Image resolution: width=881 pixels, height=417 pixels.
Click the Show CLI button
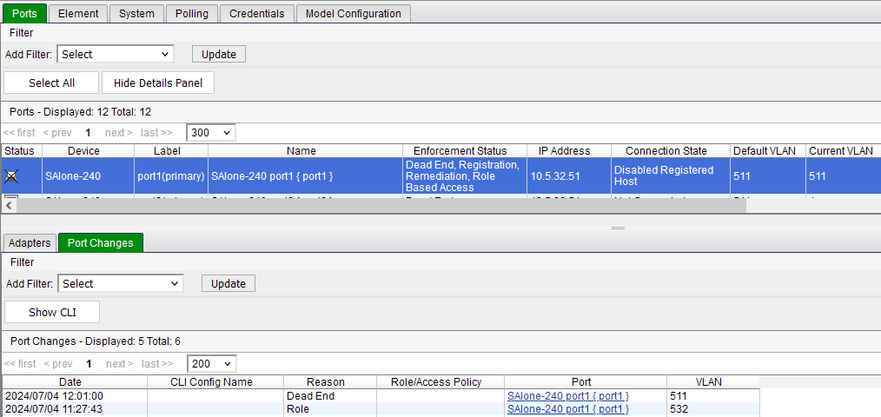[x=52, y=312]
